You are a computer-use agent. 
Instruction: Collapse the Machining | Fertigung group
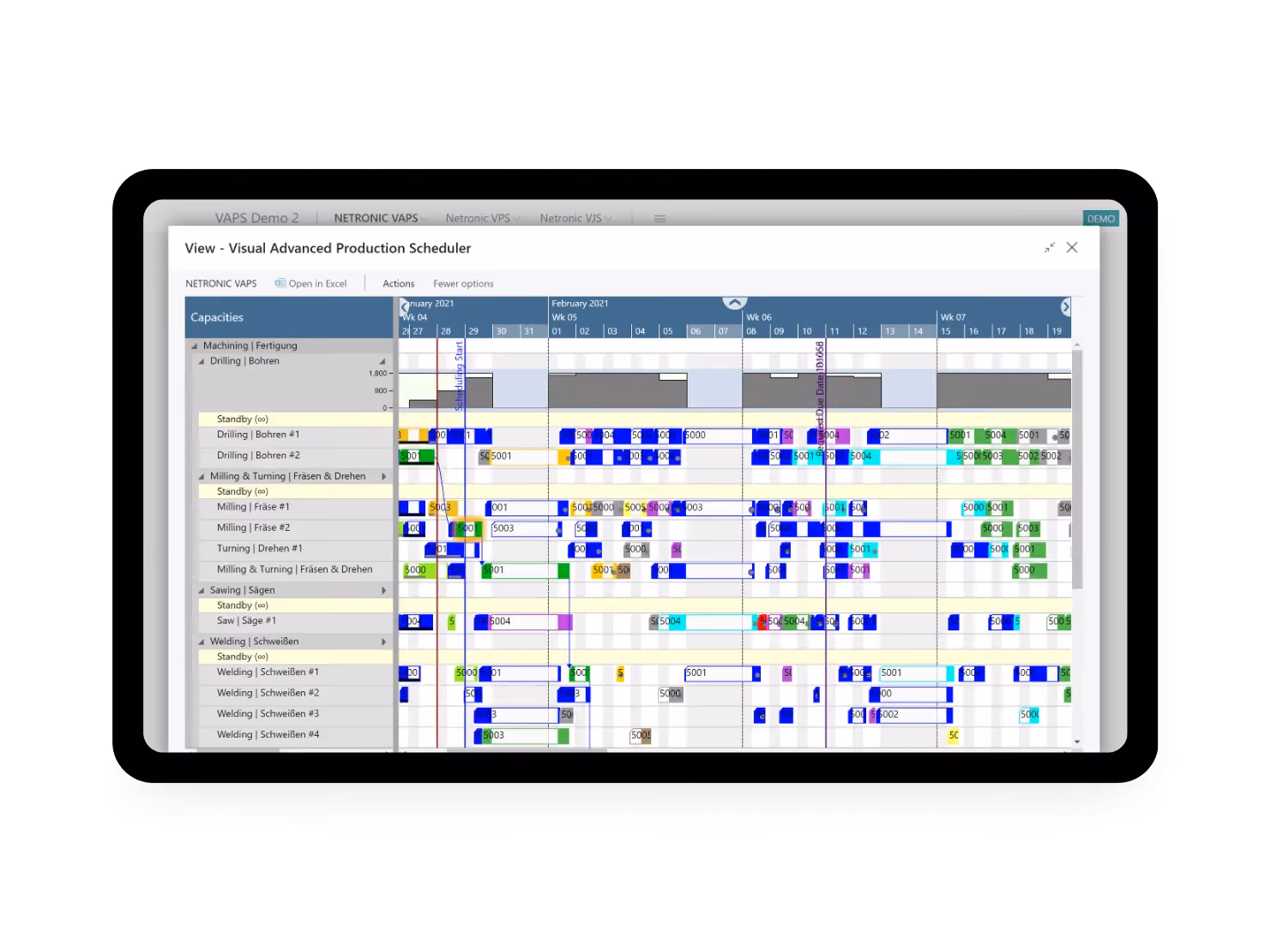pos(195,346)
